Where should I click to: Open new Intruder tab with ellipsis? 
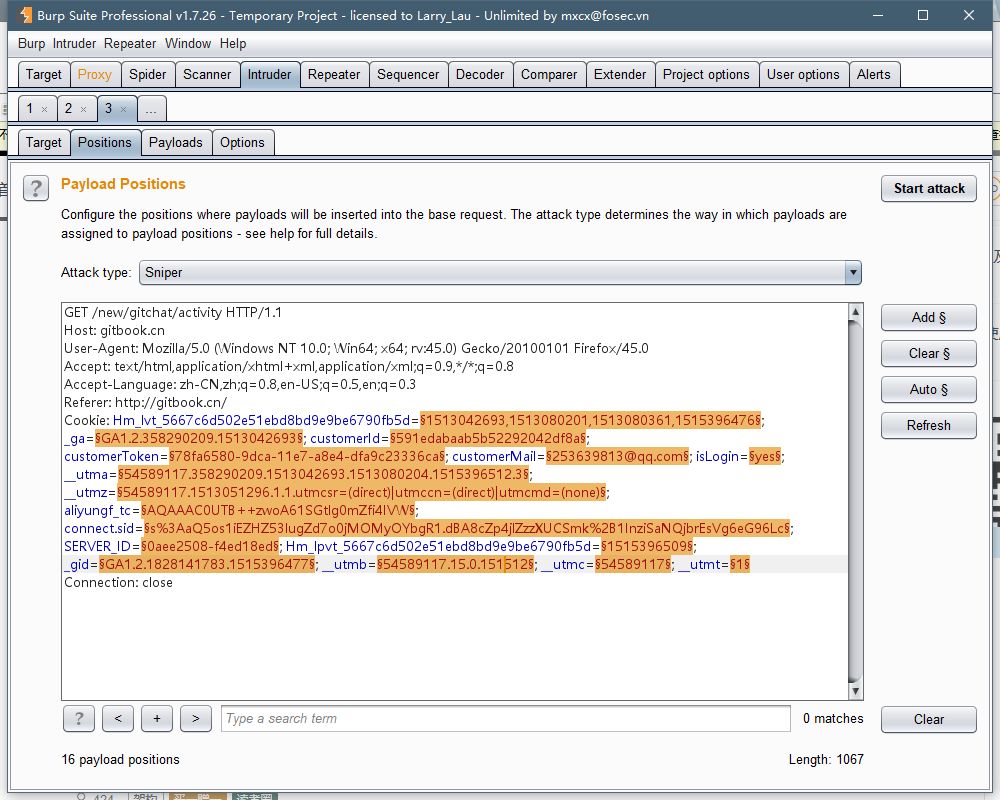coord(152,109)
